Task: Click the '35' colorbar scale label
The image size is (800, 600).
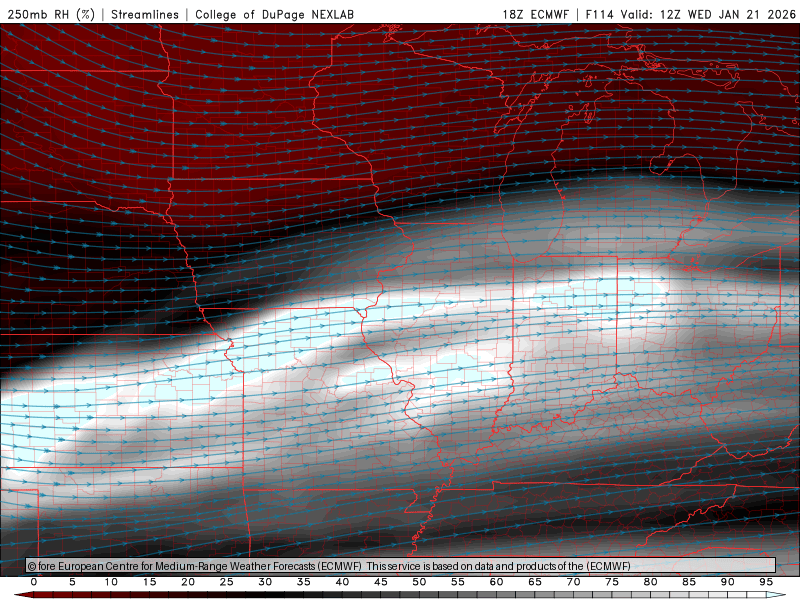Action: pos(304,582)
